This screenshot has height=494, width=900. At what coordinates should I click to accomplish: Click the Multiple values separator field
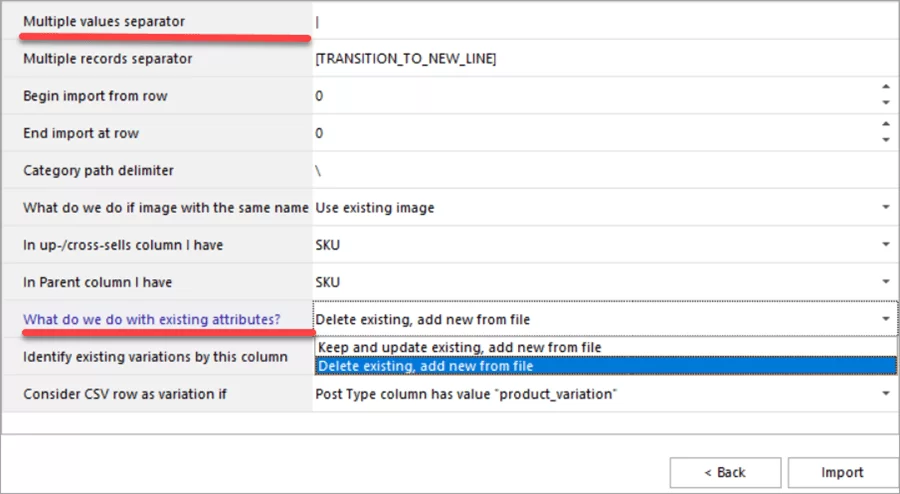point(600,21)
